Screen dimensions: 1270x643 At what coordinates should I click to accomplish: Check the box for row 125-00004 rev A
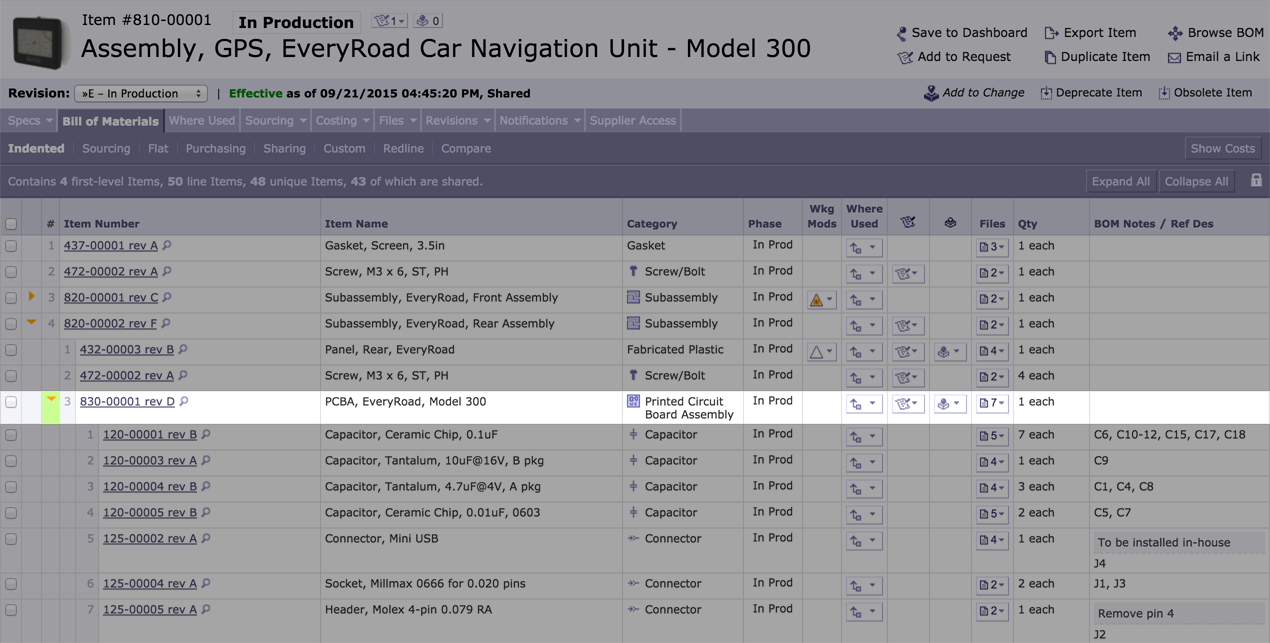[11, 584]
